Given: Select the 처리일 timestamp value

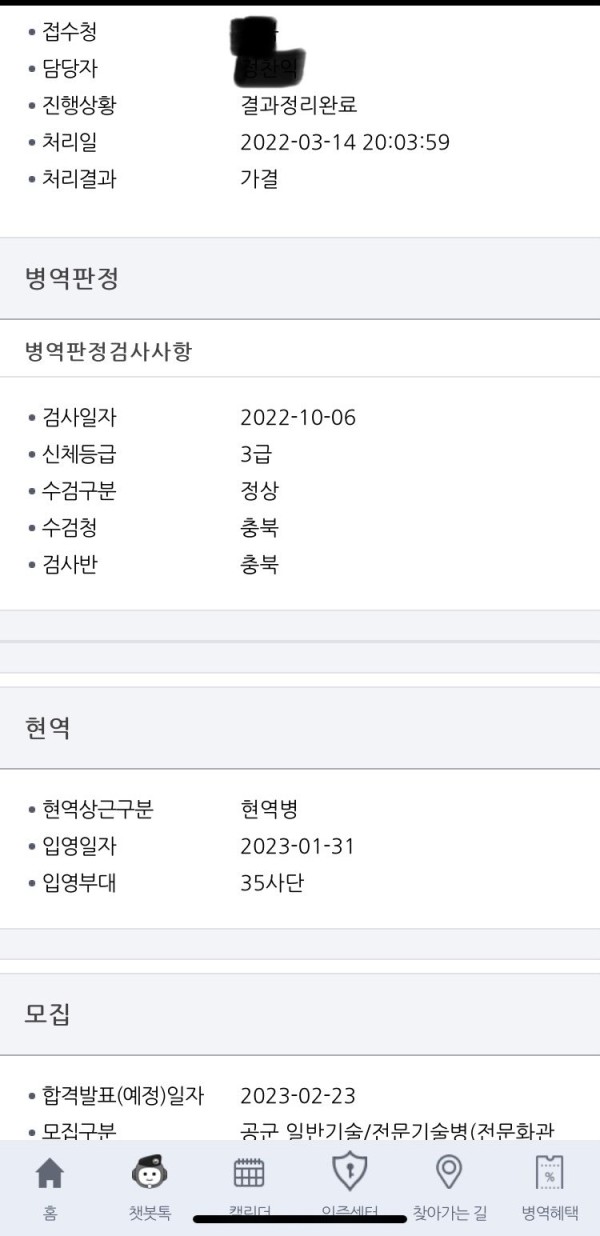Looking at the screenshot, I should click(345, 143).
